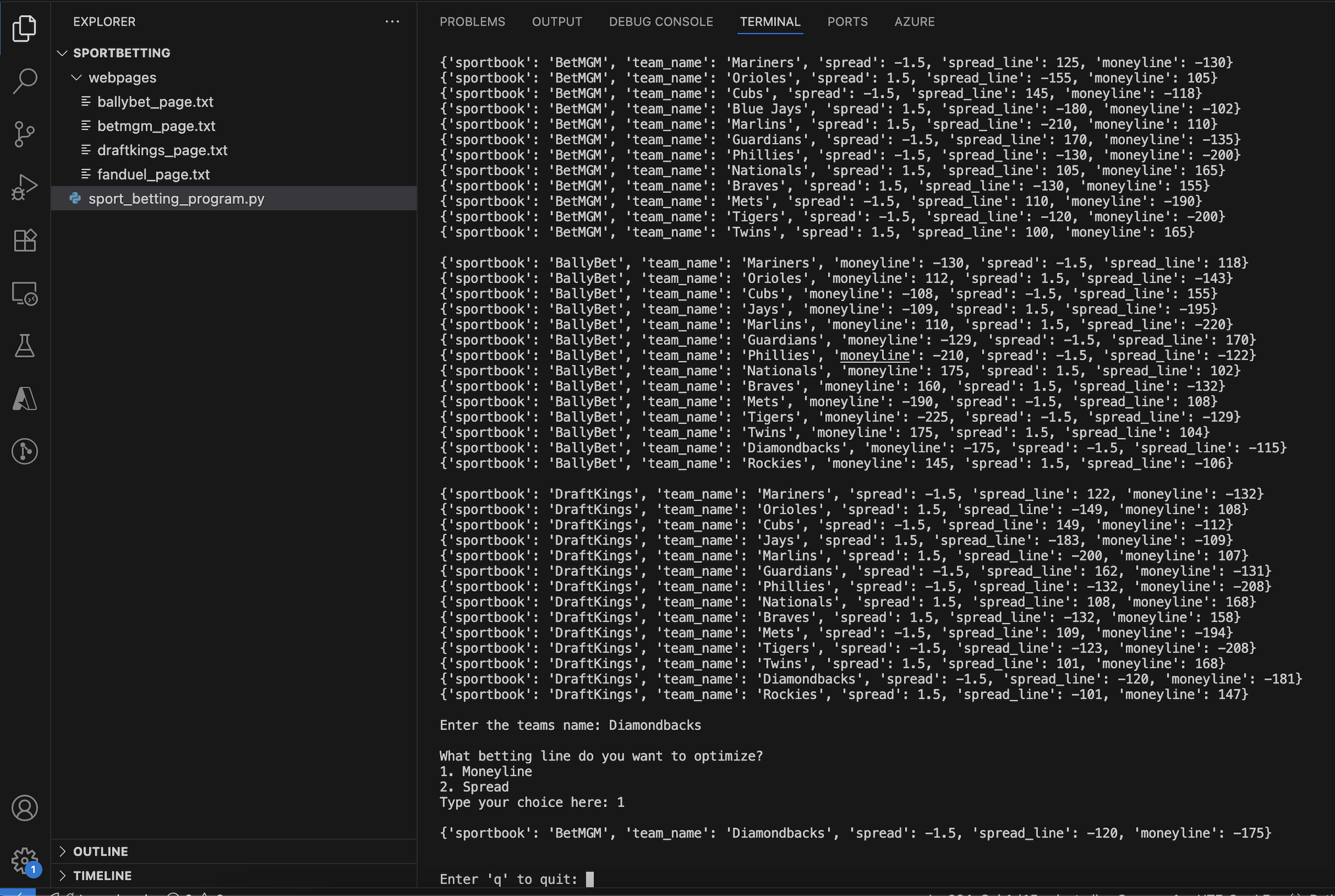Viewport: 1335px width, 896px height.
Task: Open the Remote Explorer icon
Action: [24, 293]
